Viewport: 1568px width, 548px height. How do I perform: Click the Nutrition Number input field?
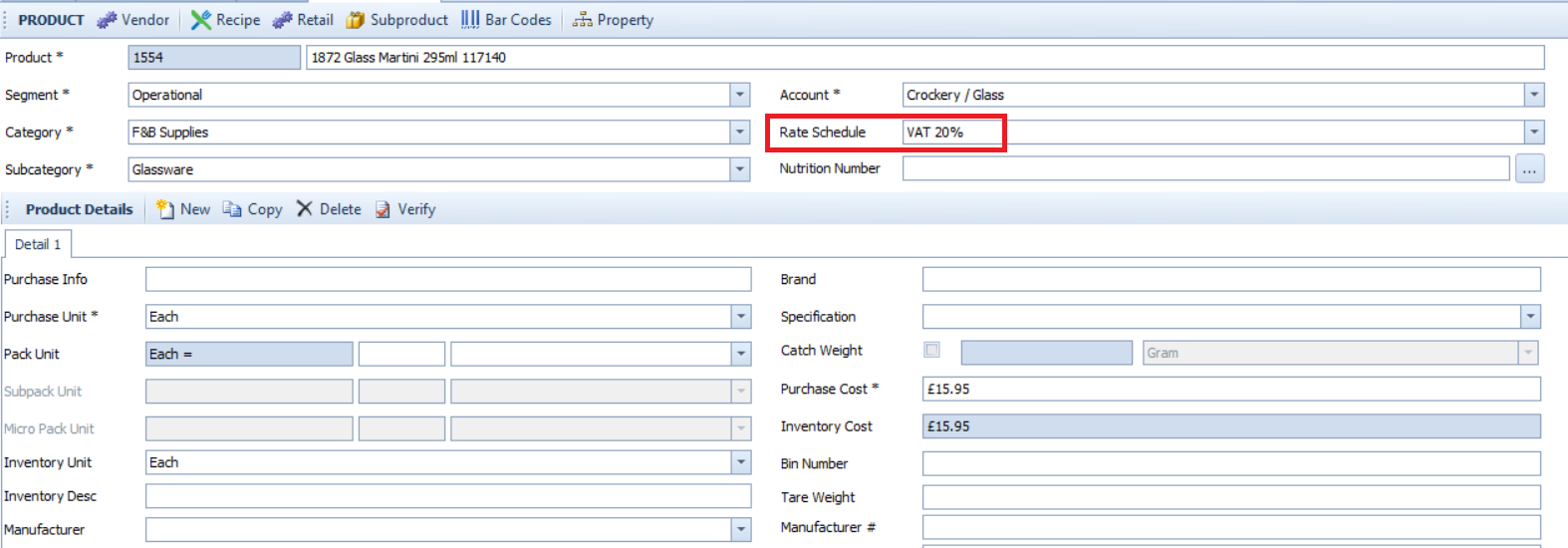[x=1206, y=168]
